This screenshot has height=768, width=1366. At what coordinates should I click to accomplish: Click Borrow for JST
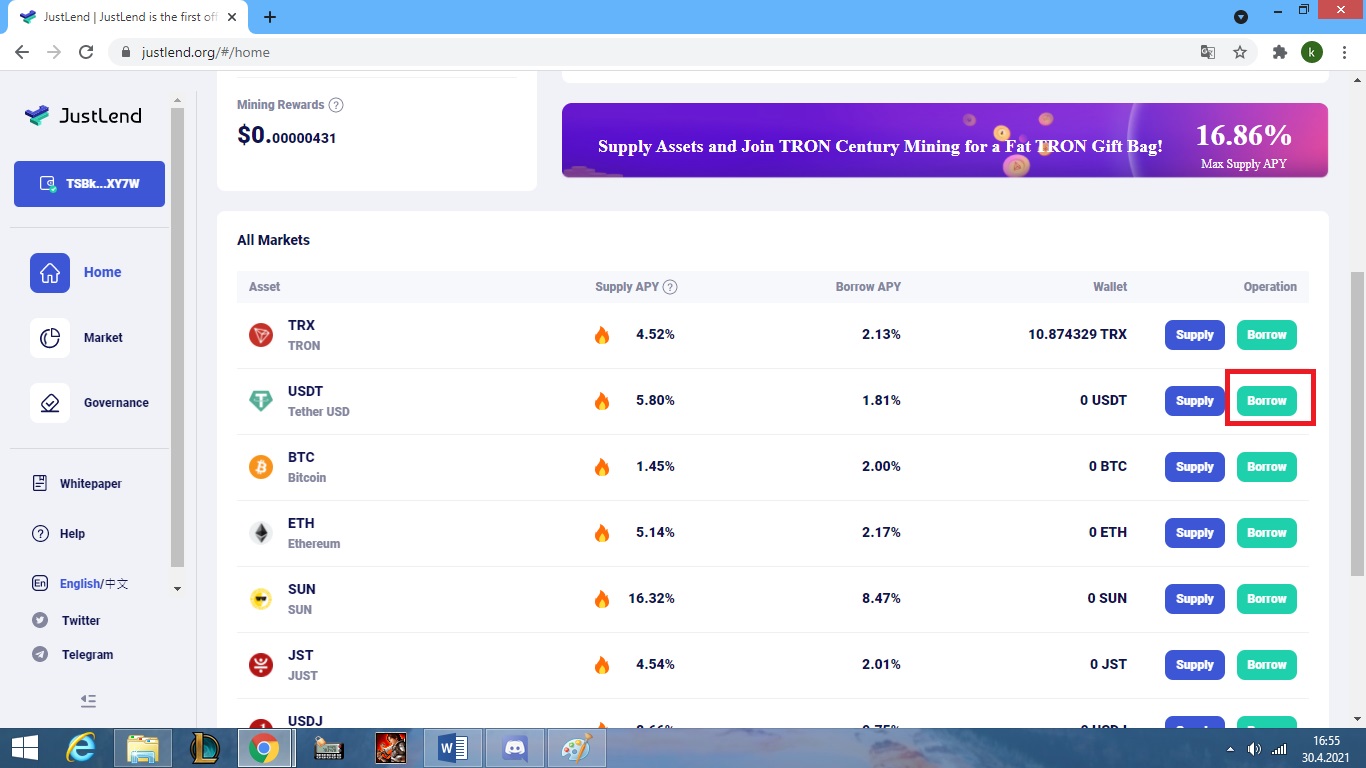(x=1267, y=665)
